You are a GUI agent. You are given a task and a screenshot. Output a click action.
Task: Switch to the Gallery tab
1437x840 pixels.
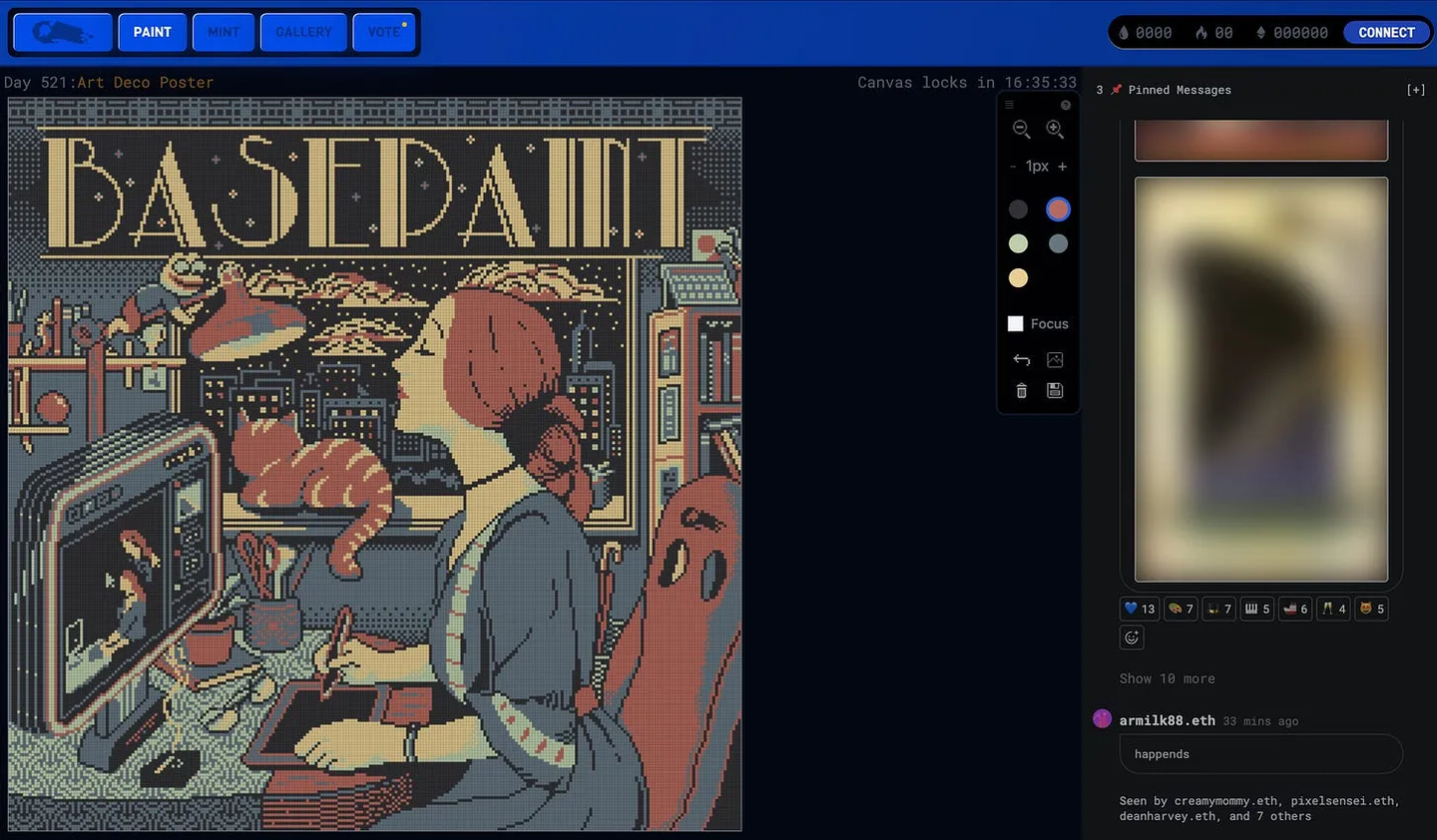point(303,32)
